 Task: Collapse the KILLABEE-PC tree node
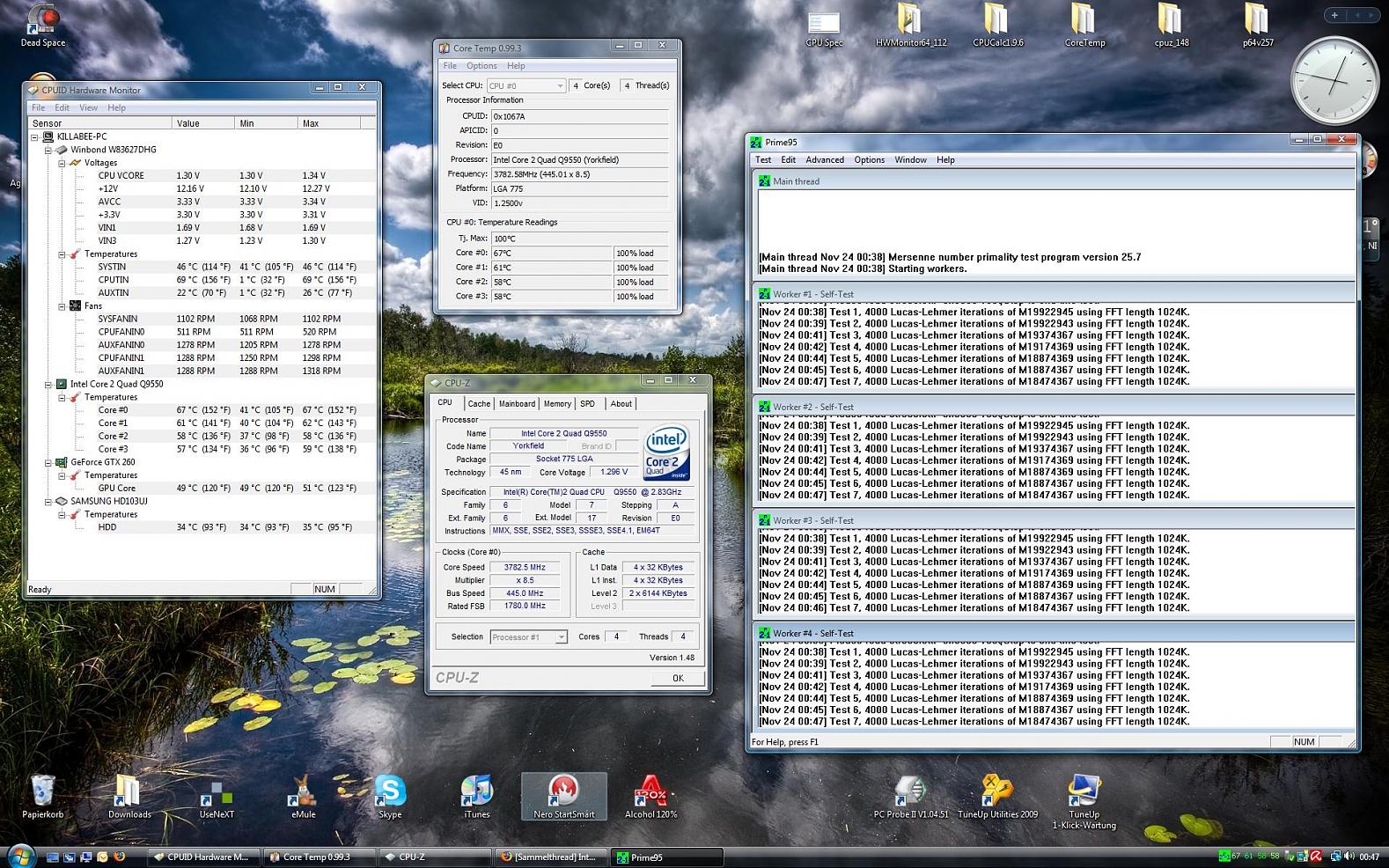[34, 136]
